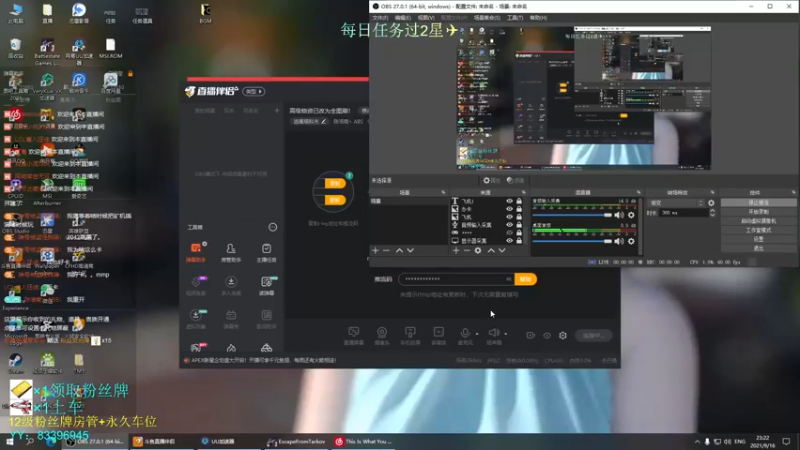Open the scene transition type dropdown

676,203
